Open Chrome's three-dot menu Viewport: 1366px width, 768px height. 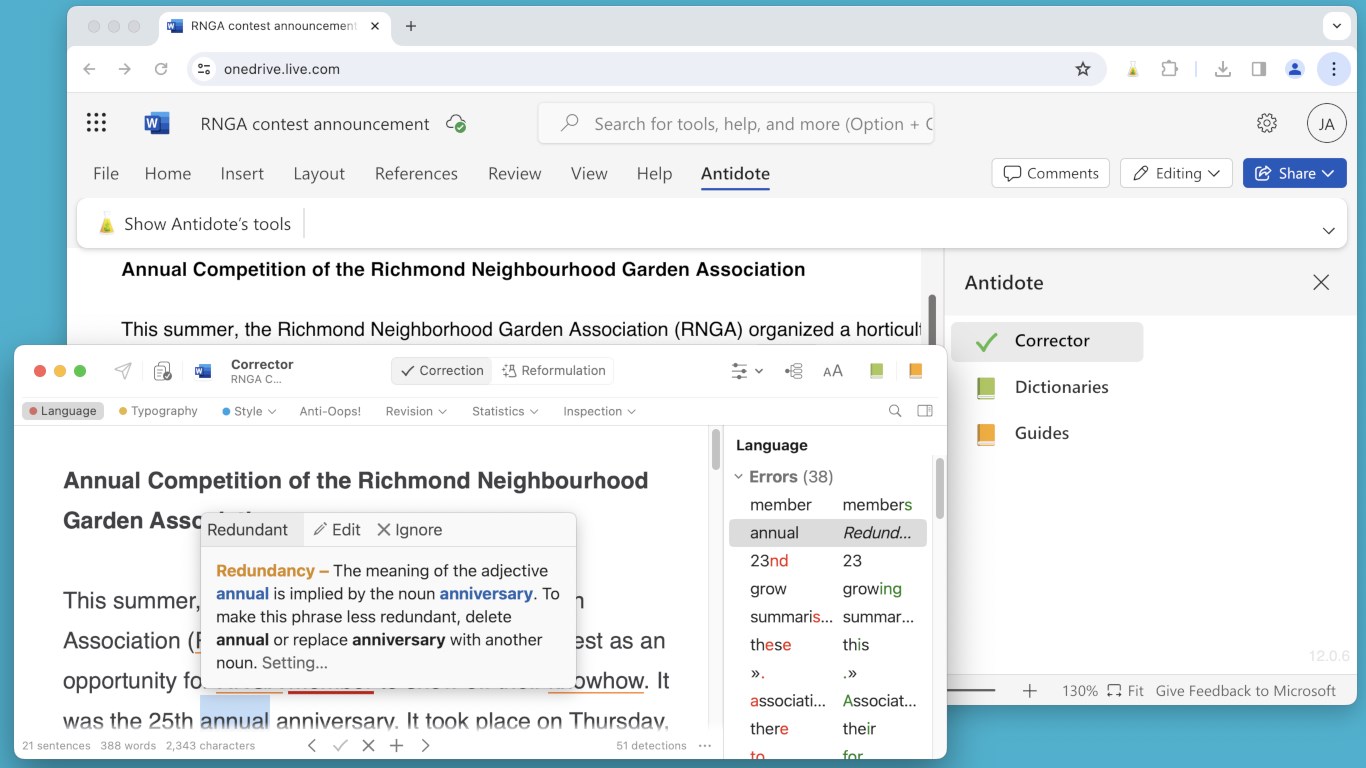tap(1333, 69)
